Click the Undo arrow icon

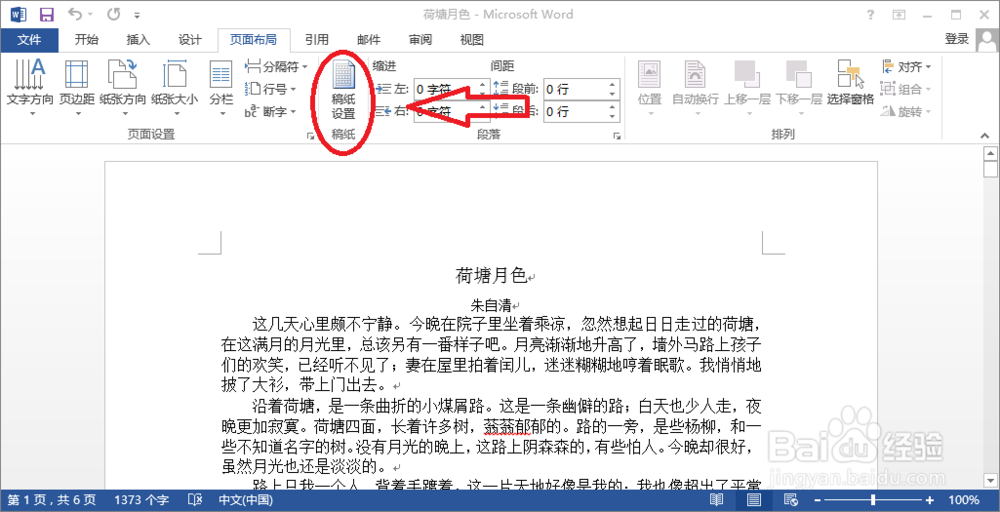(x=75, y=13)
